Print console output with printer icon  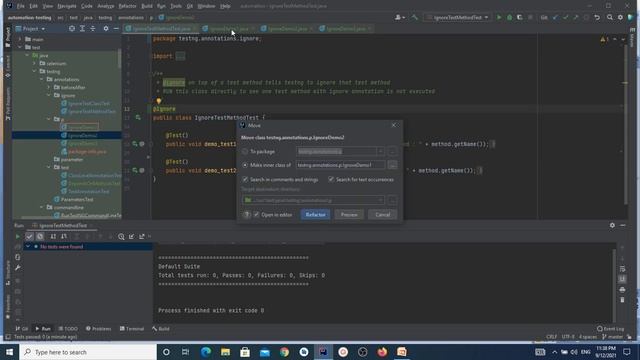(622, 290)
